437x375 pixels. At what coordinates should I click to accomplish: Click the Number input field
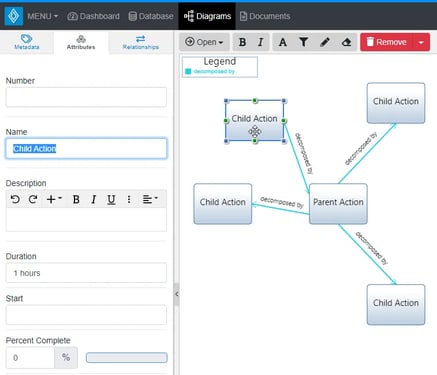pyautogui.click(x=86, y=97)
